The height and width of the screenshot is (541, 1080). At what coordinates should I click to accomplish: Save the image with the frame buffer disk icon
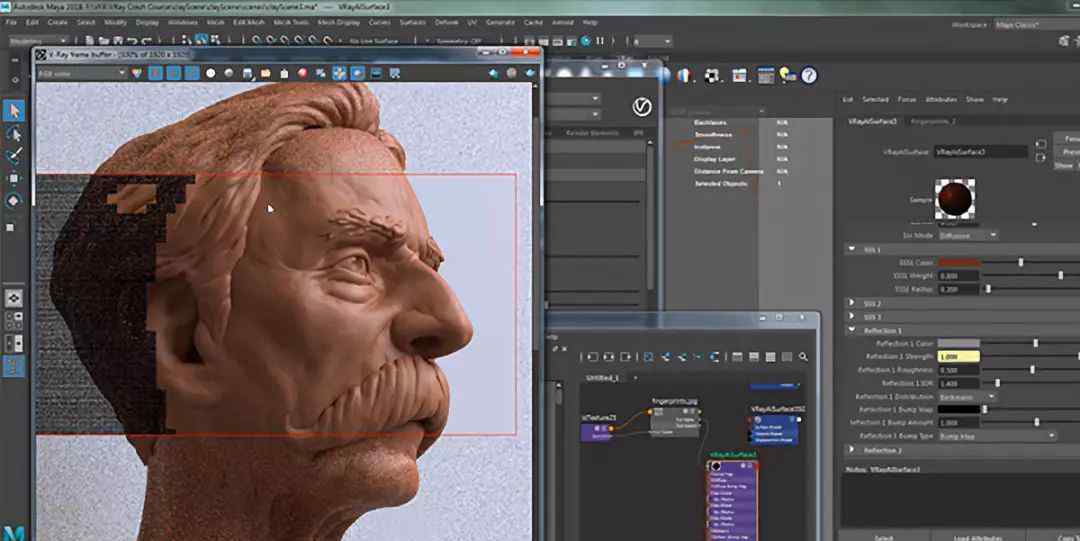[247, 73]
